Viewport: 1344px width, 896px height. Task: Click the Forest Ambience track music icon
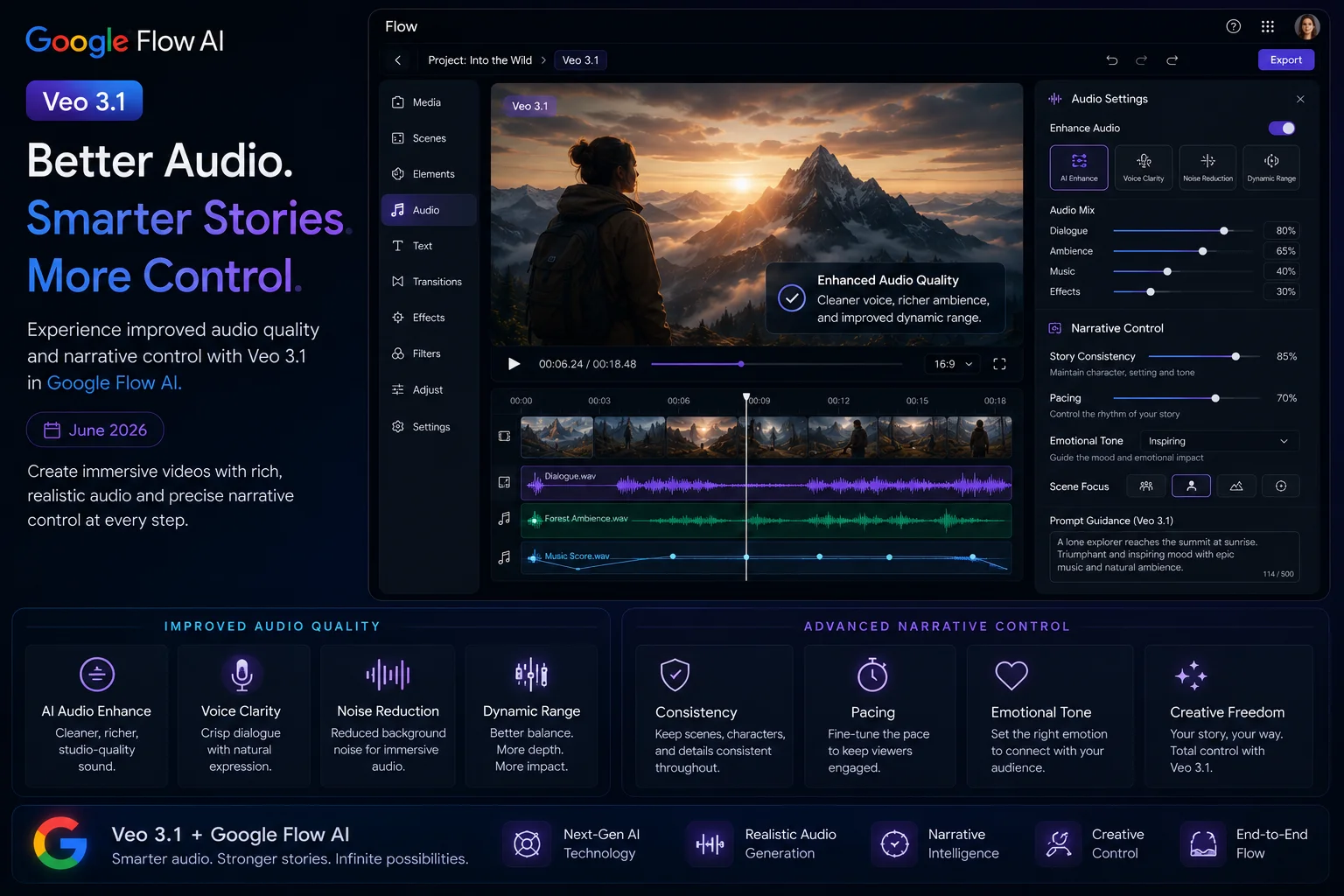[504, 519]
